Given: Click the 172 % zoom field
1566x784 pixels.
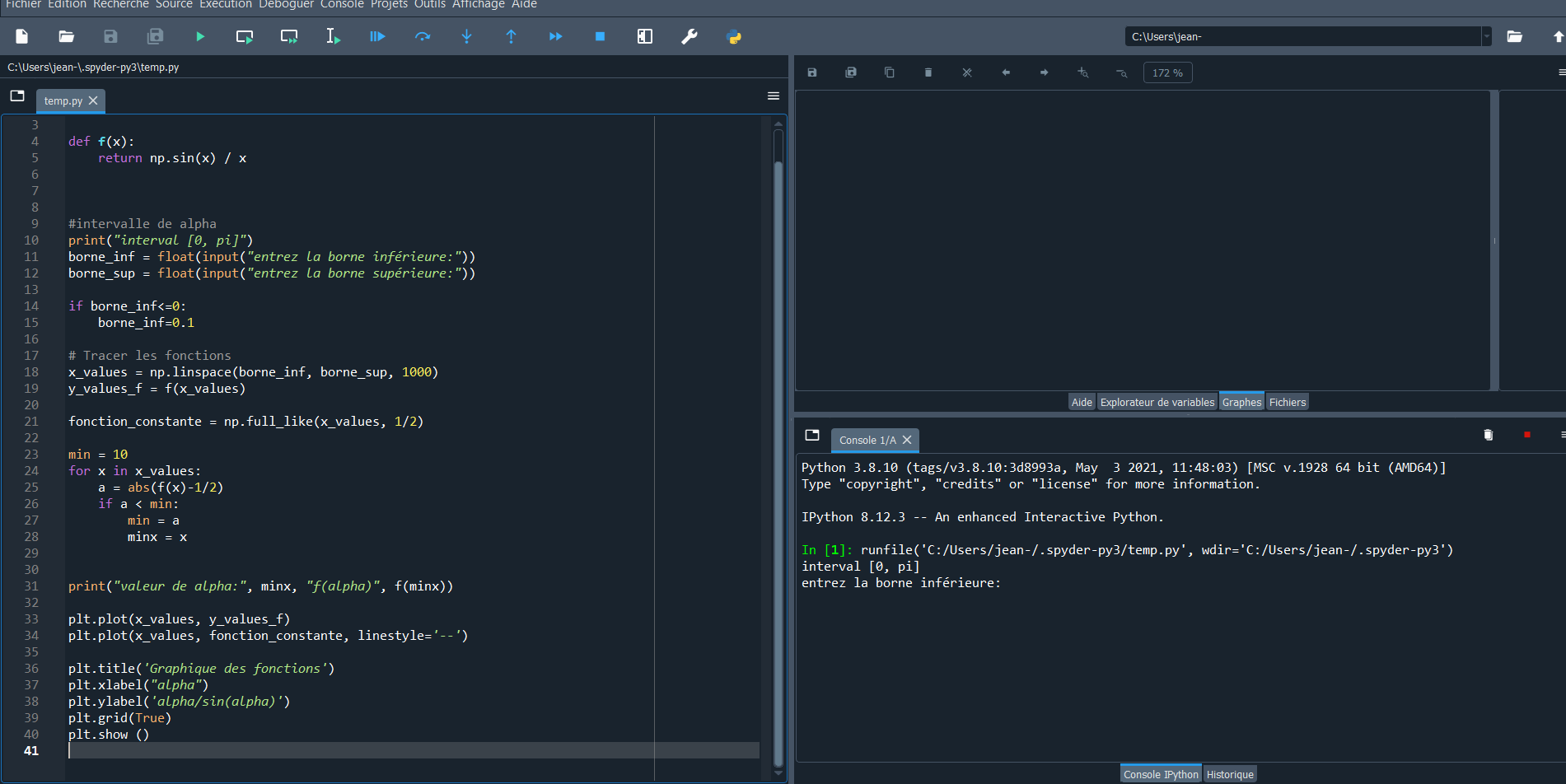Looking at the screenshot, I should 1167,73.
